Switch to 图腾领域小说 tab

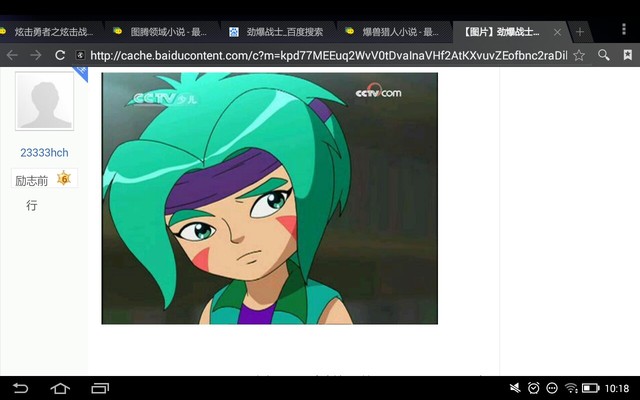click(x=162, y=32)
